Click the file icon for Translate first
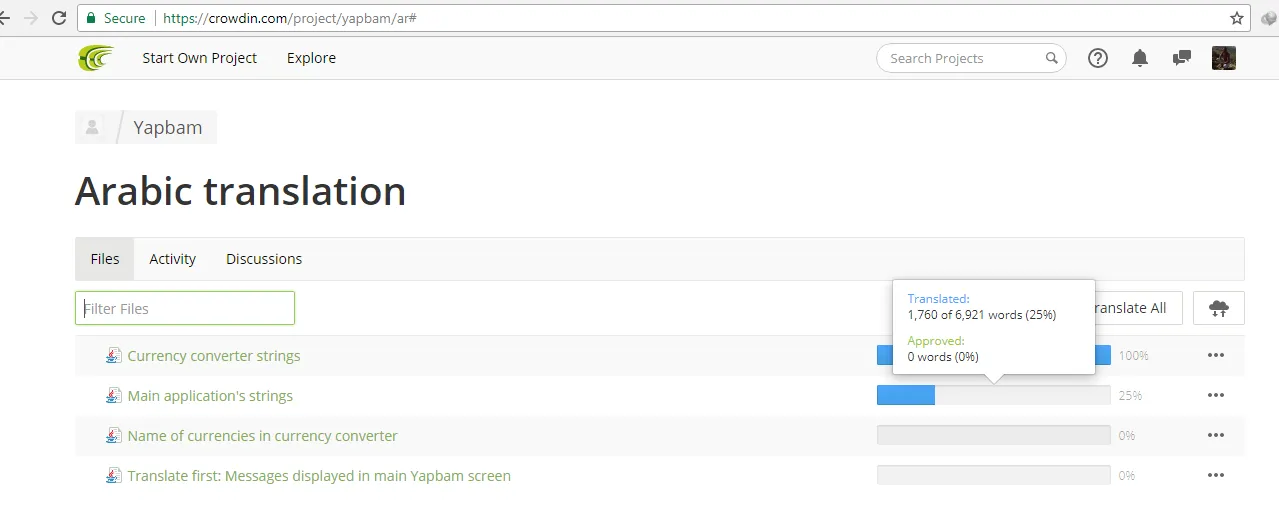This screenshot has height=519, width=1279. [x=114, y=475]
